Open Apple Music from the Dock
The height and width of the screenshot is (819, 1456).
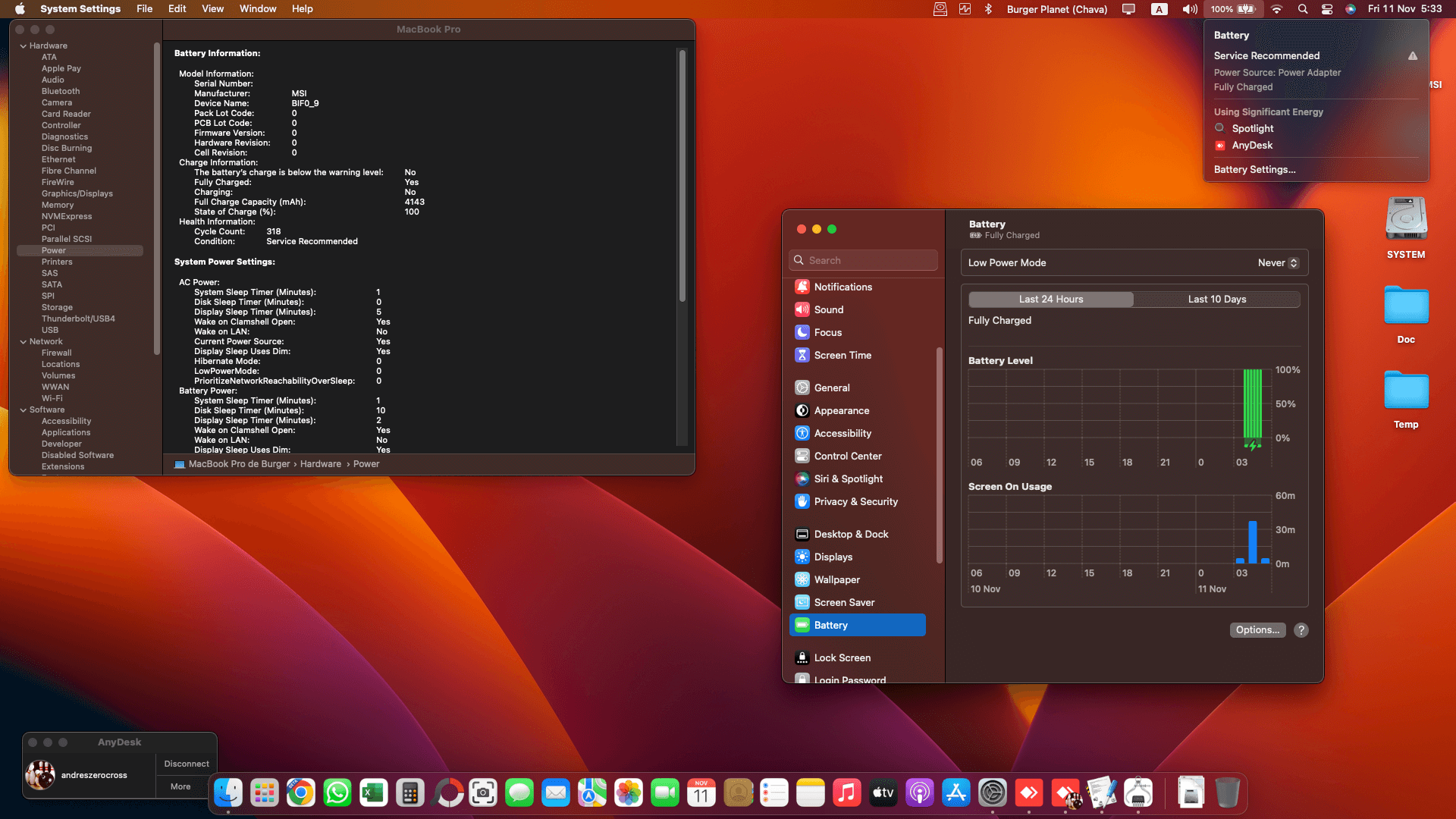tap(847, 793)
